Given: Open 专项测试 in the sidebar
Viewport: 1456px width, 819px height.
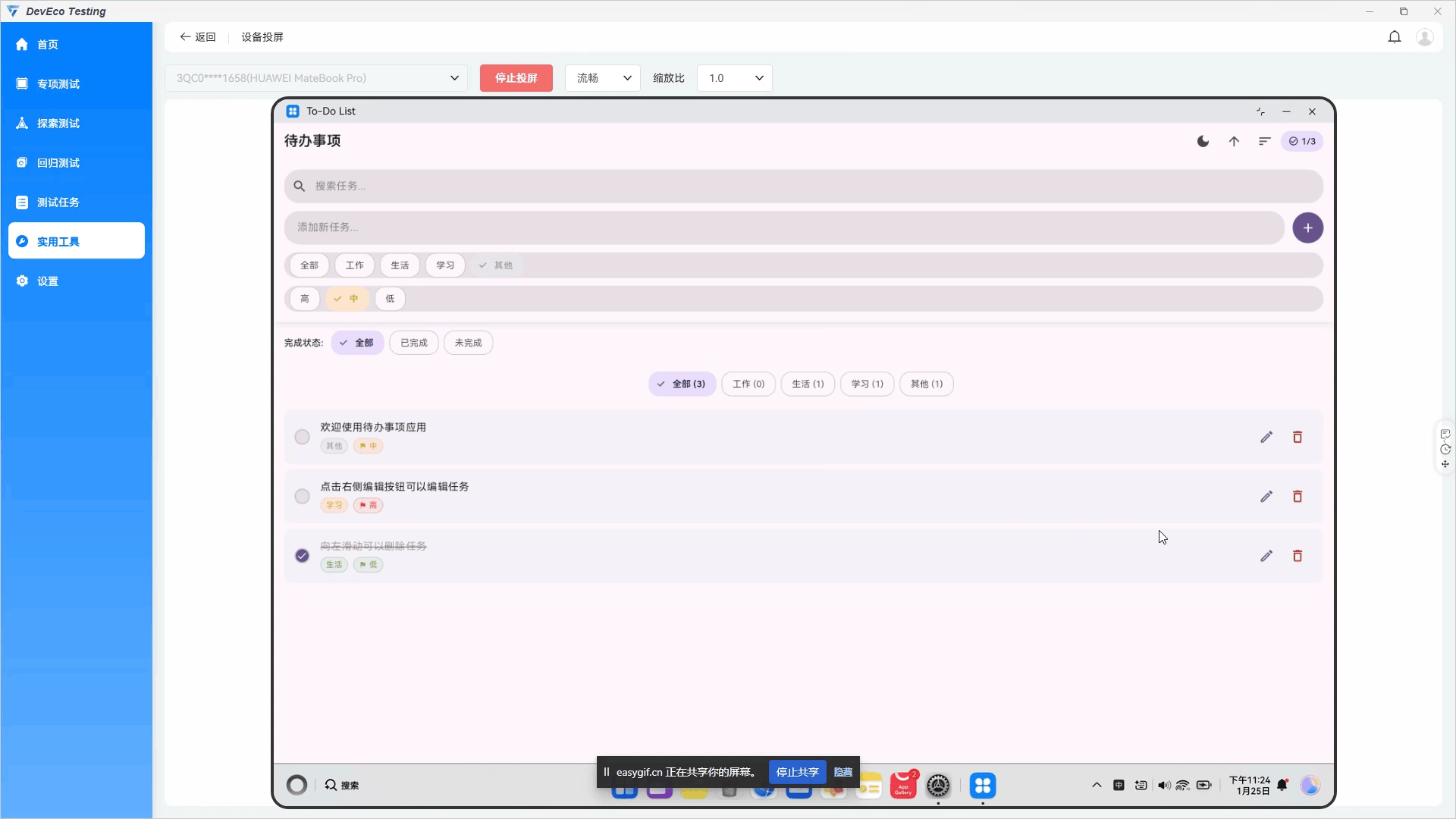Looking at the screenshot, I should [x=58, y=84].
